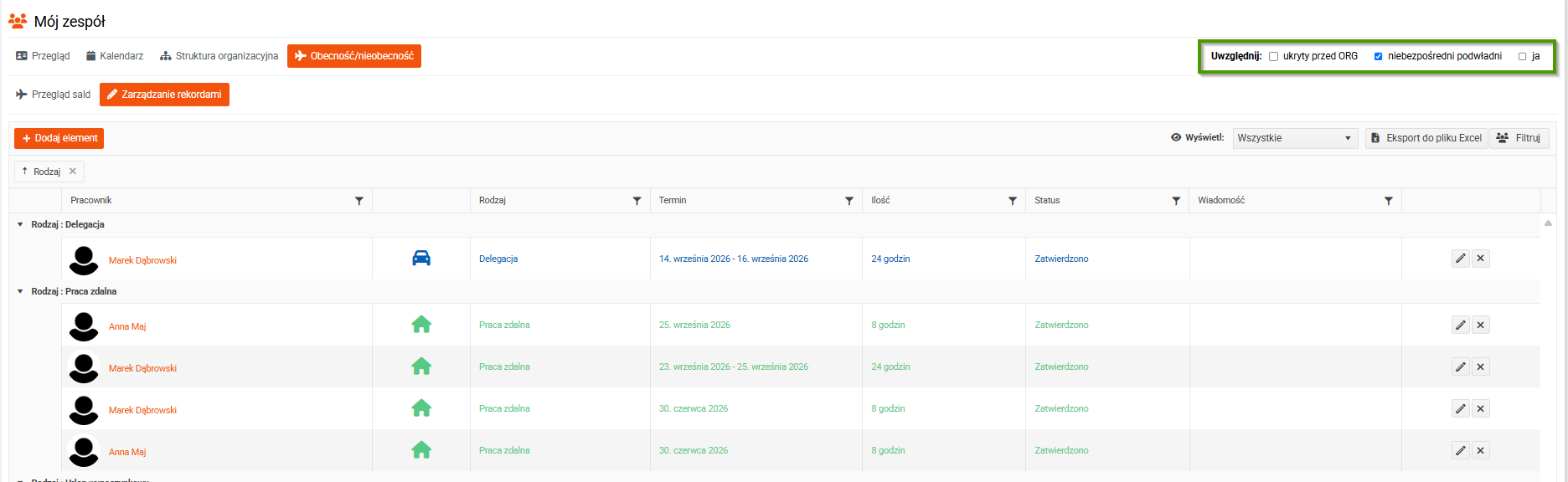This screenshot has height=482, width=1568.
Task: Uncheck niebezpośredni podwładni checkbox
Action: click(x=1378, y=56)
